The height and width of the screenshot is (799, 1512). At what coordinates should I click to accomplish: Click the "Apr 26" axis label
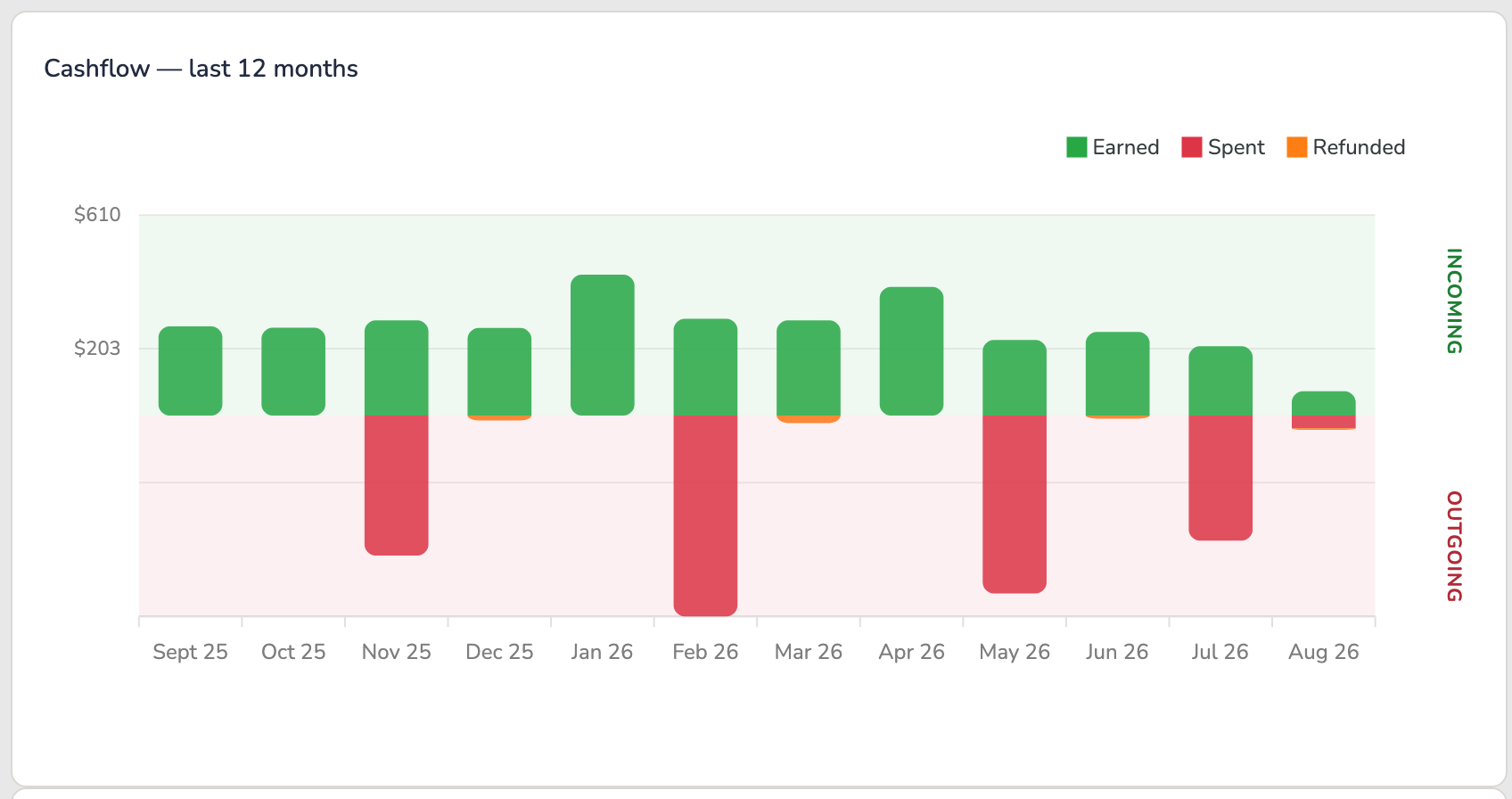pos(911,652)
